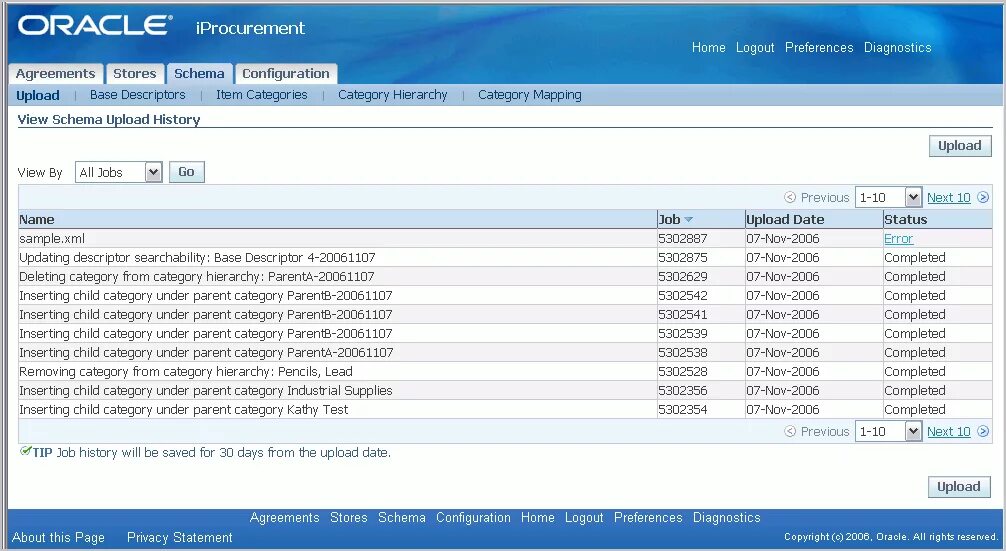Click the Next 10 link above the table

click(x=949, y=198)
